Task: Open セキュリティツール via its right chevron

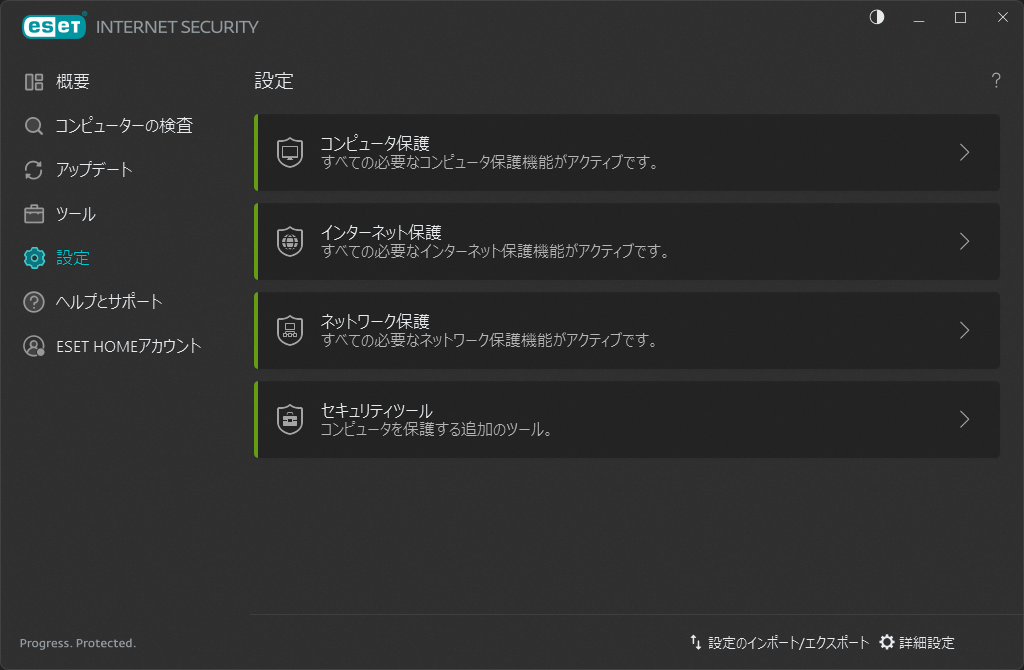Action: pos(964,419)
